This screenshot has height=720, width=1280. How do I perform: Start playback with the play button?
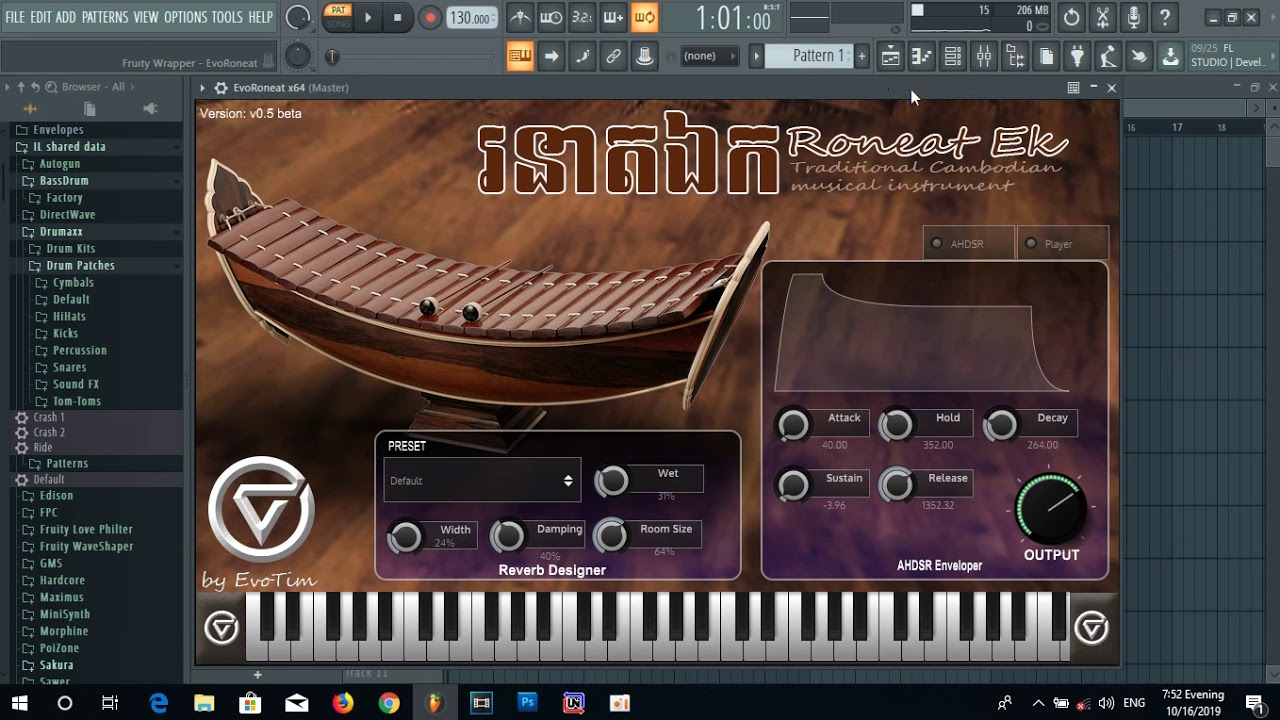point(368,17)
